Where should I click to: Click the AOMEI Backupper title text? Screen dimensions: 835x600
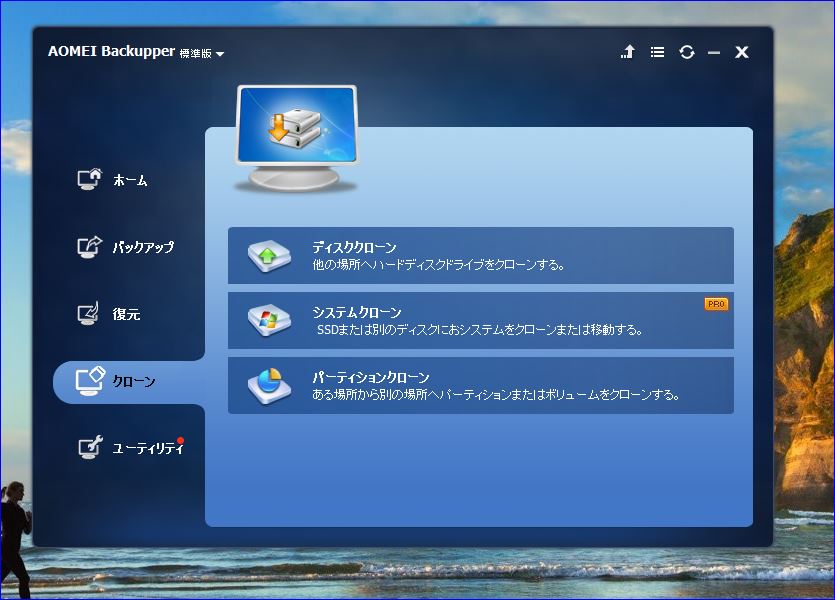pyautogui.click(x=111, y=51)
